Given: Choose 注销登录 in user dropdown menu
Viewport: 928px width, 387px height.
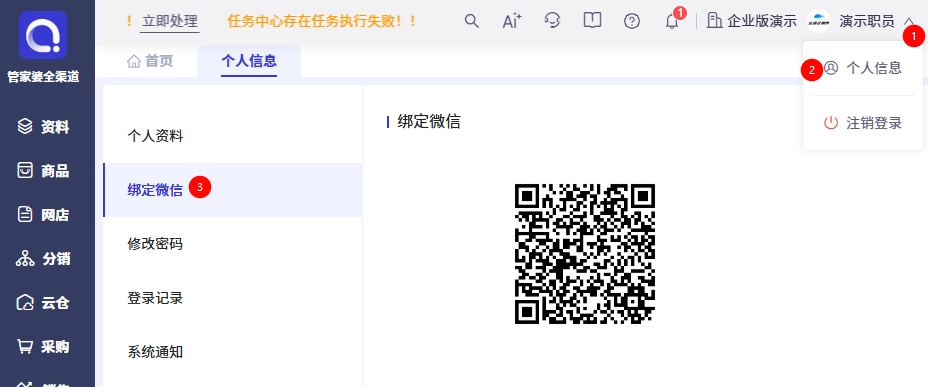Looking at the screenshot, I should click(863, 123).
